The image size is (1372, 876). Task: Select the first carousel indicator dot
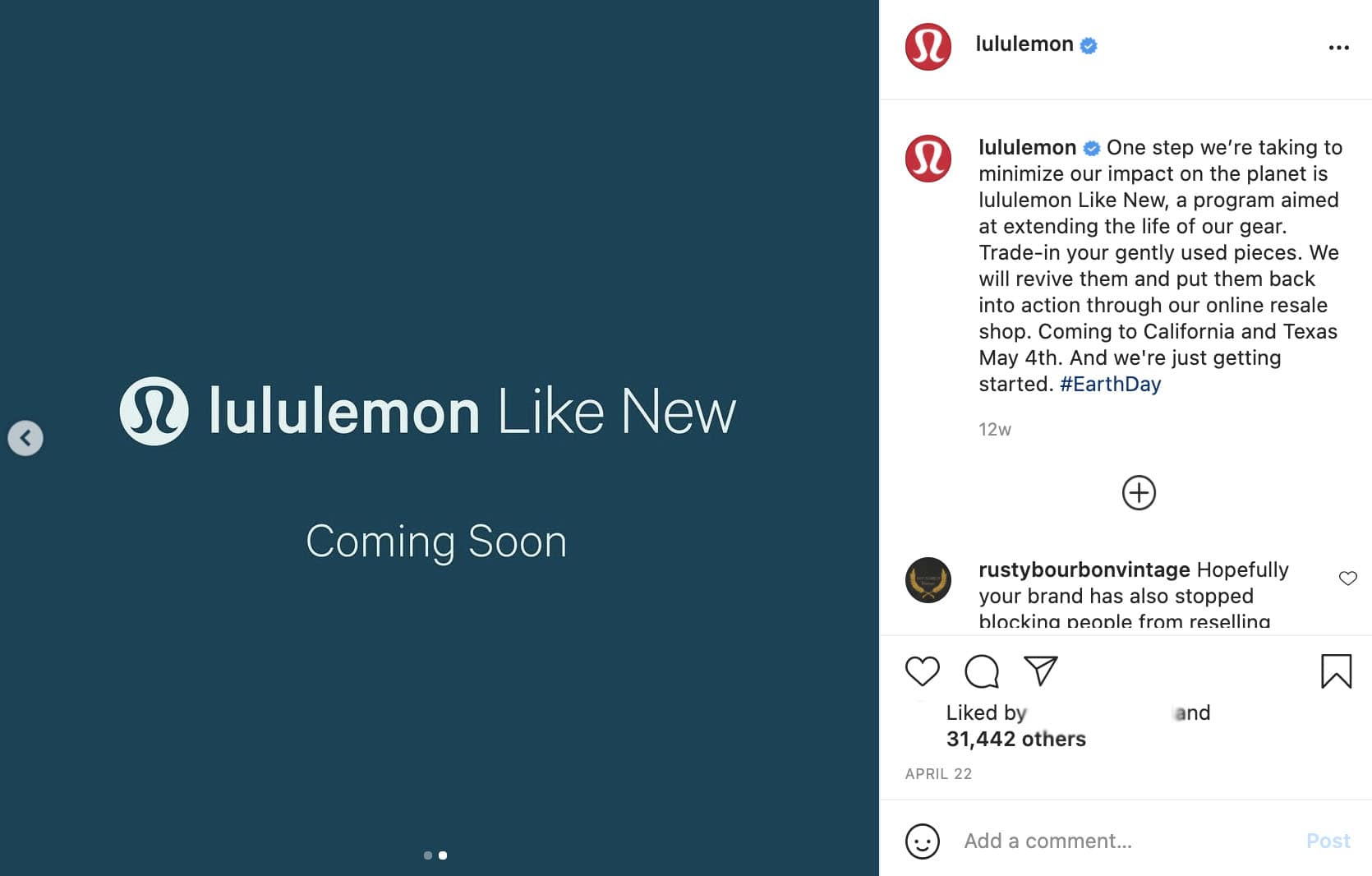pyautogui.click(x=428, y=855)
